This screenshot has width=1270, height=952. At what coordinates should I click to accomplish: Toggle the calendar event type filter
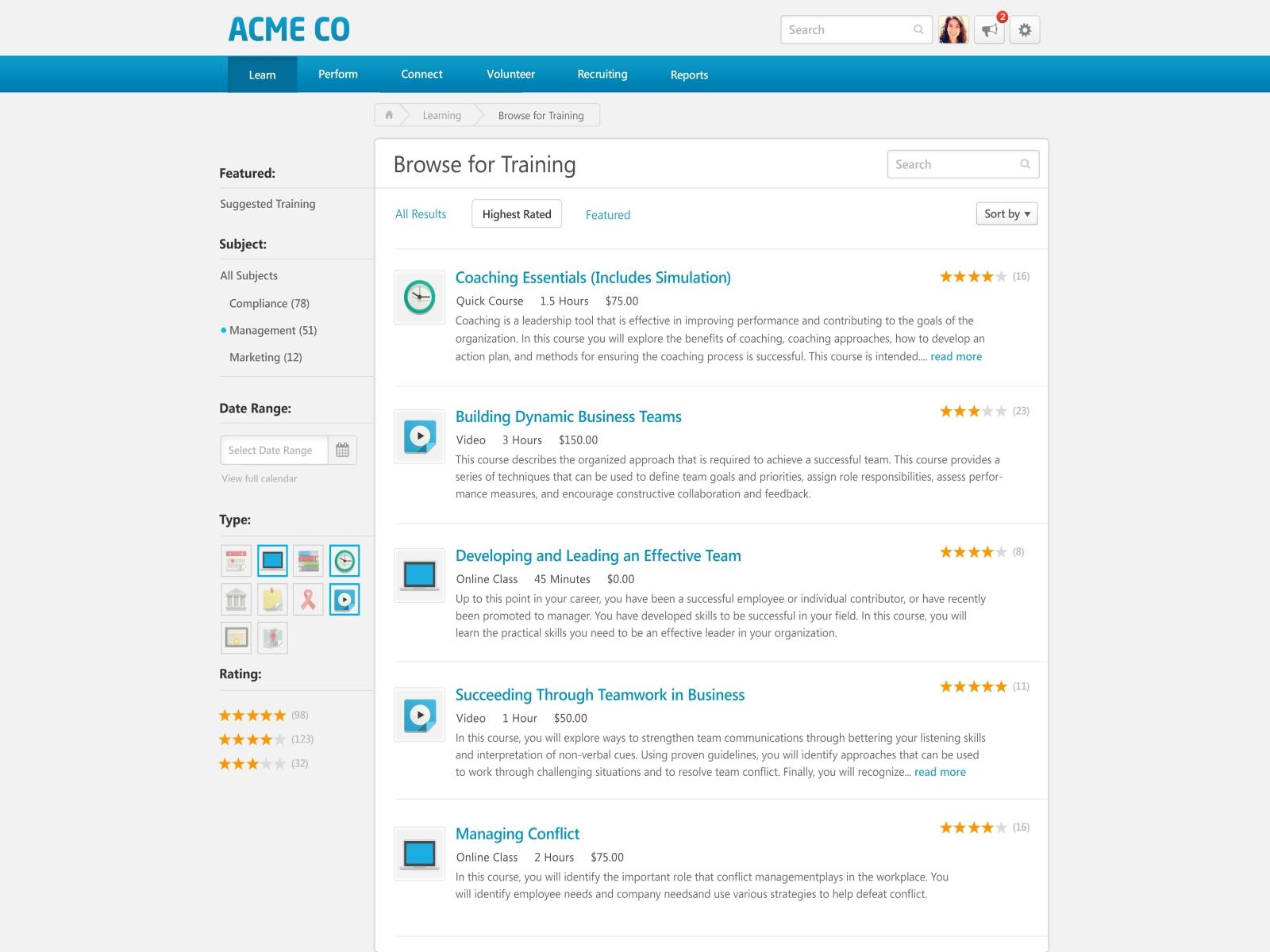236,560
